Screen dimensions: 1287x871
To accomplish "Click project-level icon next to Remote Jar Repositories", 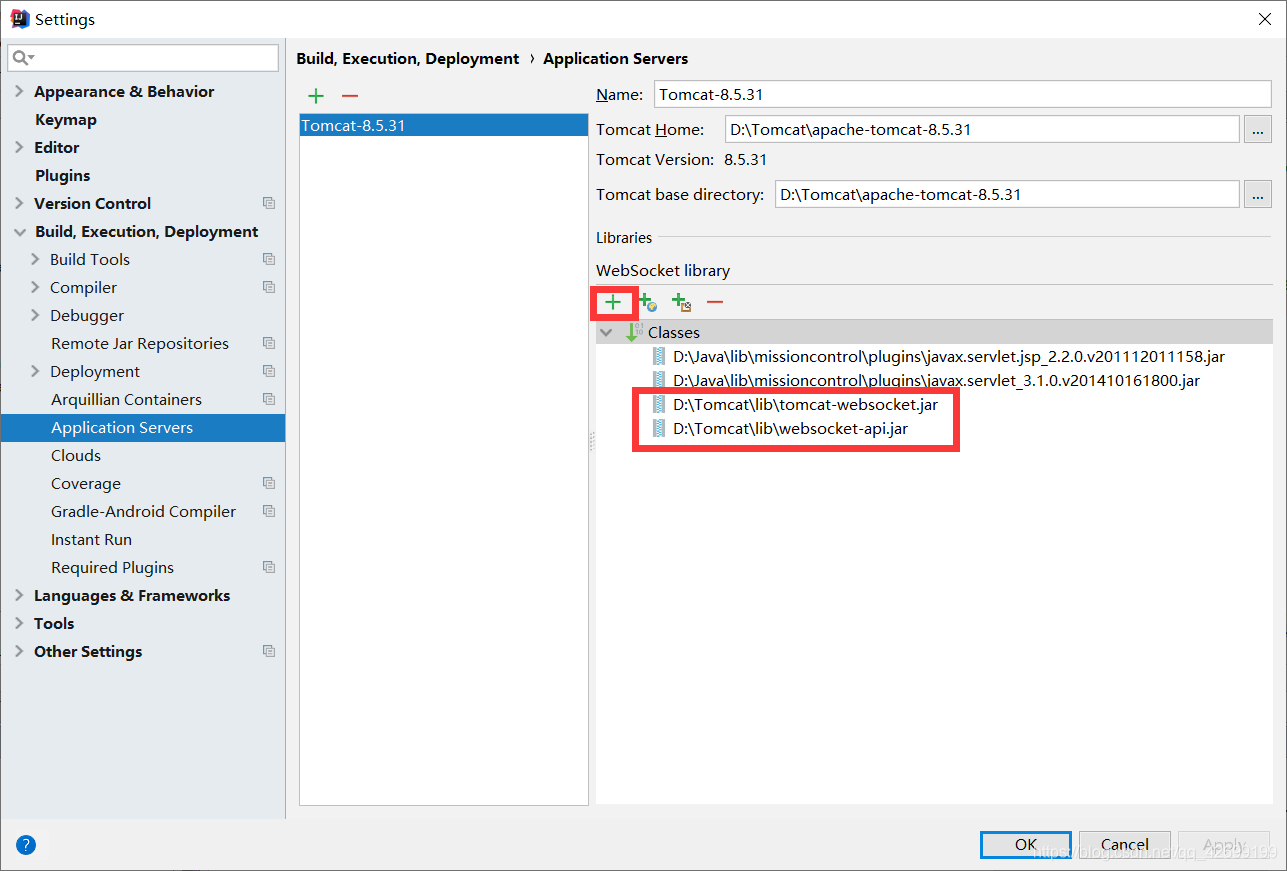I will (268, 343).
